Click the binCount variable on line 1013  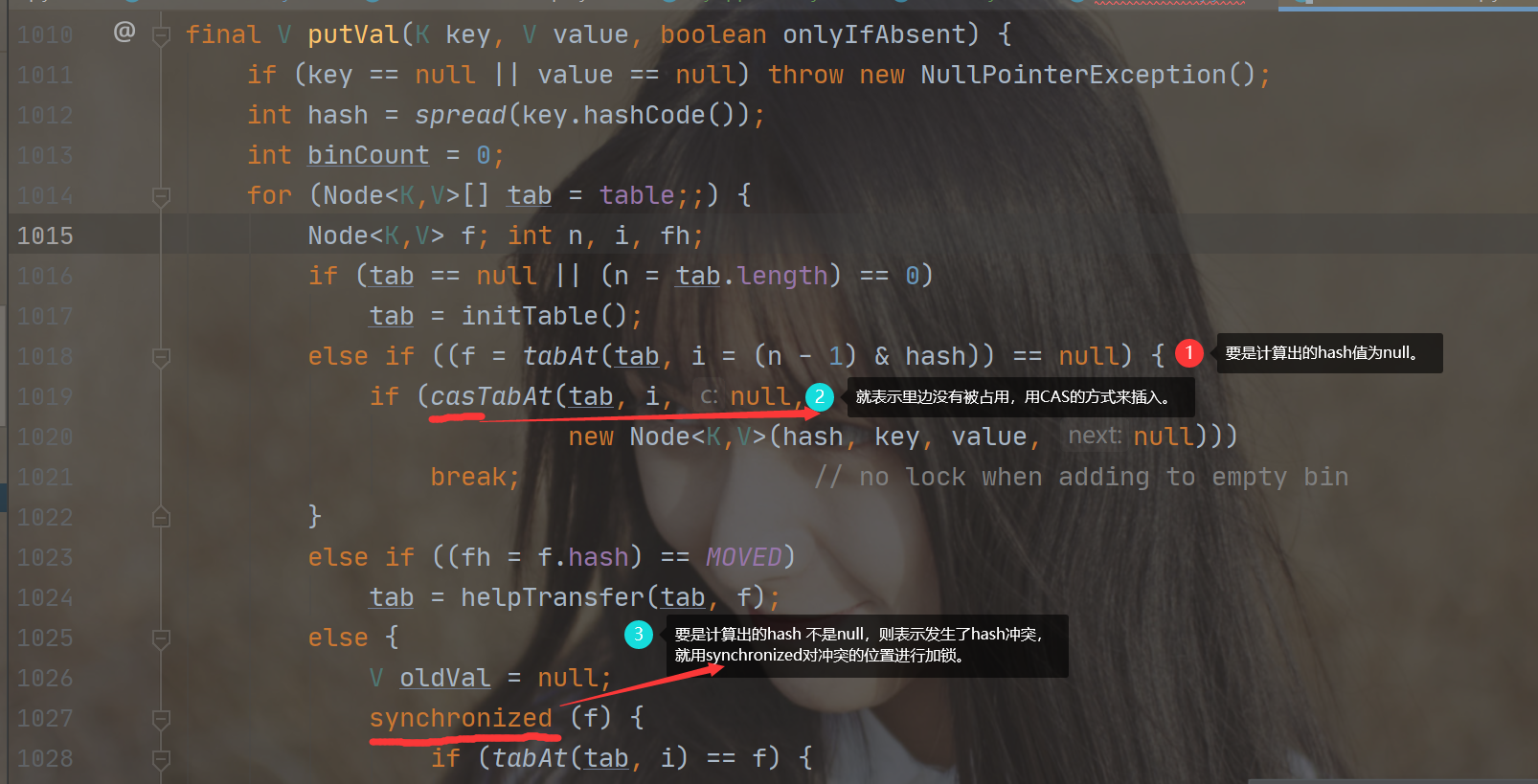[x=369, y=155]
